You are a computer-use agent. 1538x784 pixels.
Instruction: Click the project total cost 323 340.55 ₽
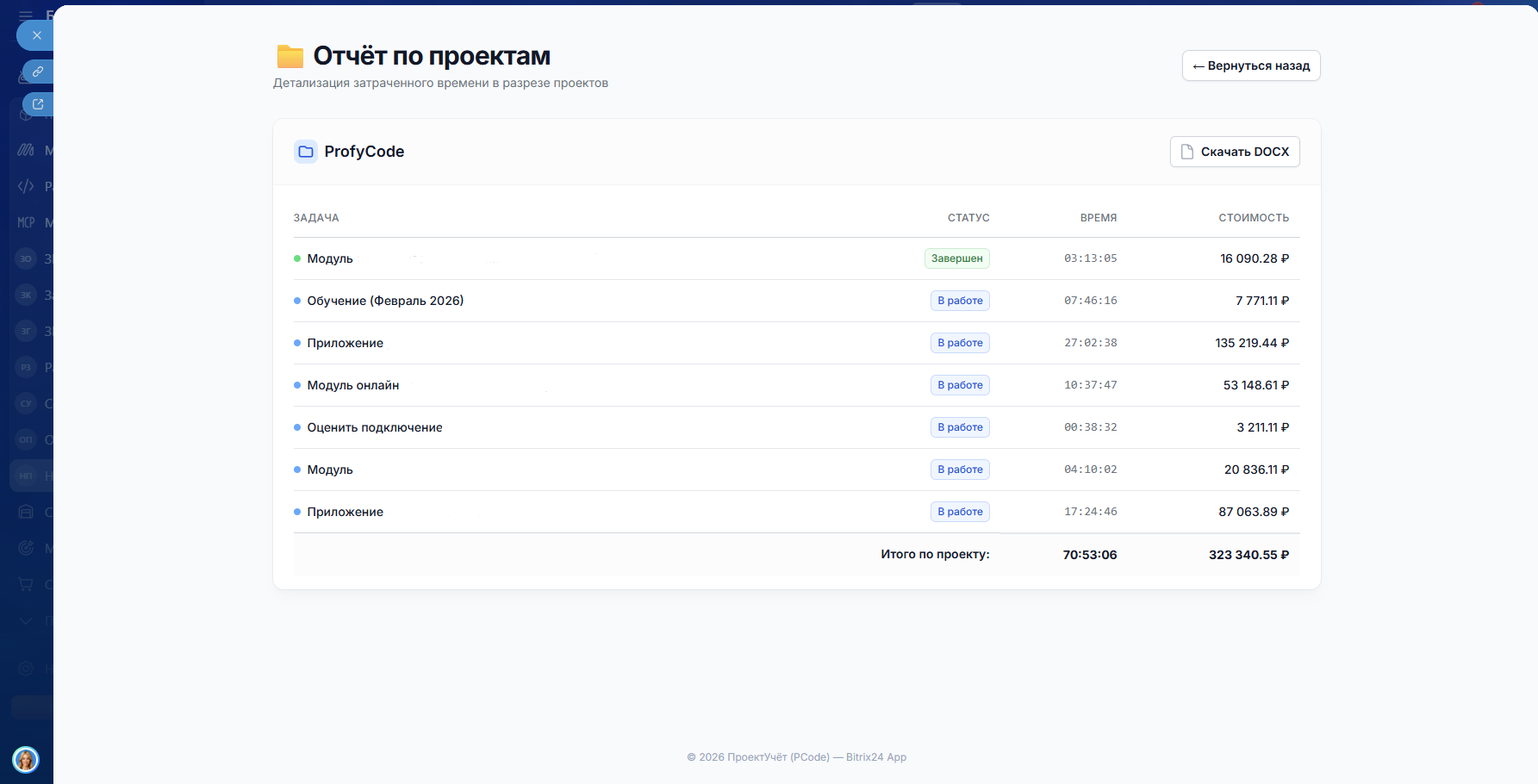pyautogui.click(x=1249, y=555)
